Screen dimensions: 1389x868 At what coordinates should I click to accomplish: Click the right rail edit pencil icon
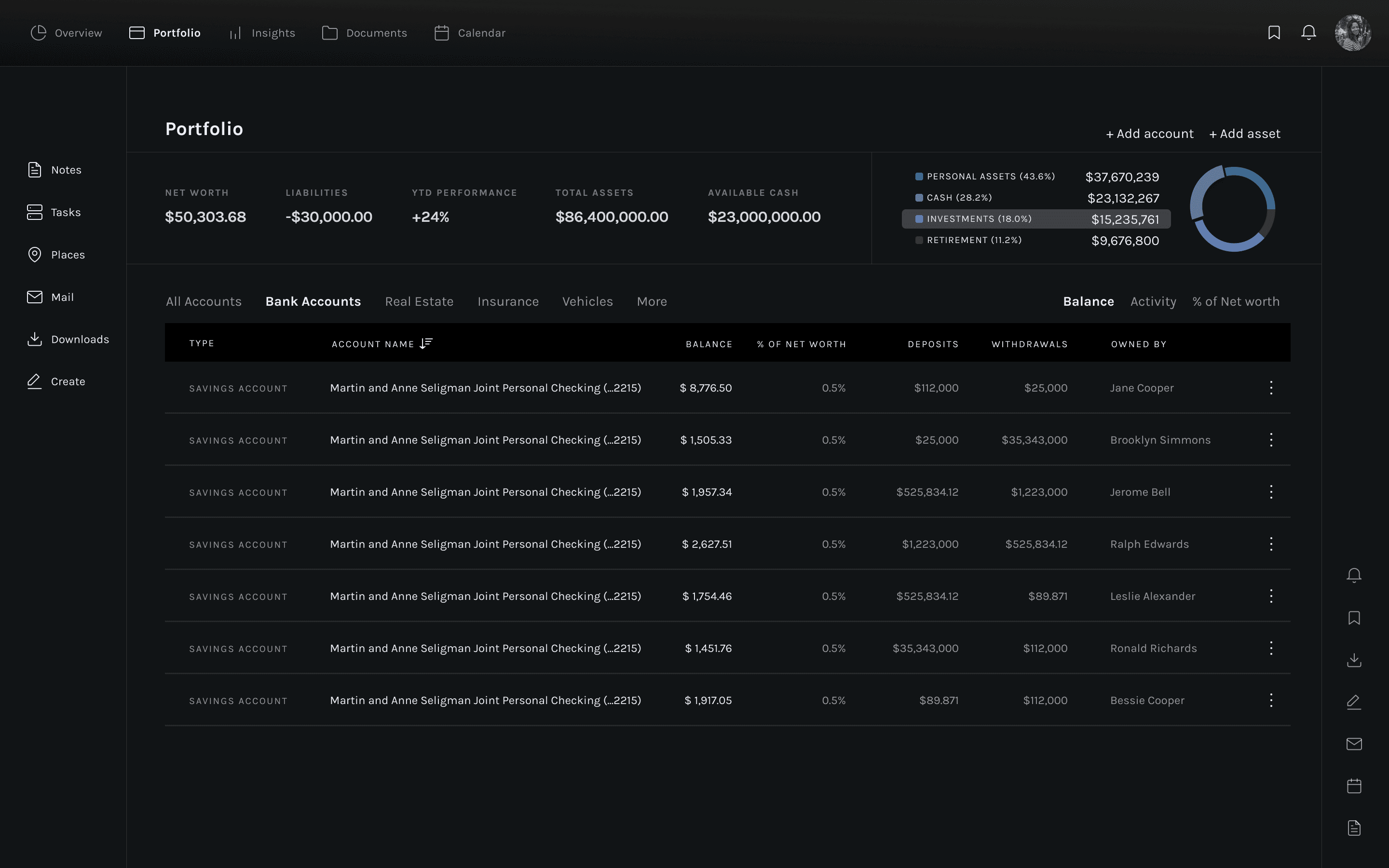pos(1353,702)
